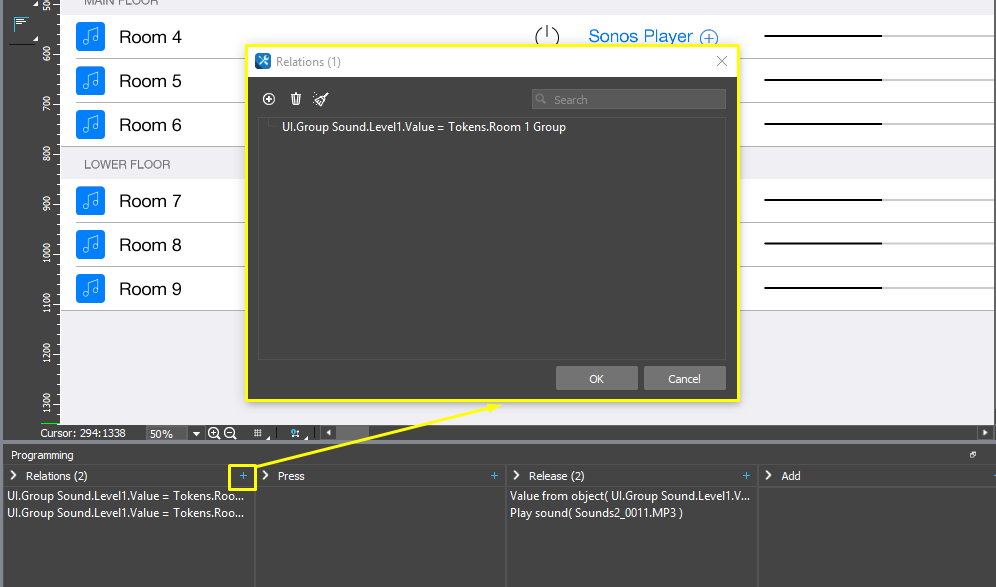Zoom in using the magnifier plus icon
The width and height of the screenshot is (996, 587).
pos(214,434)
